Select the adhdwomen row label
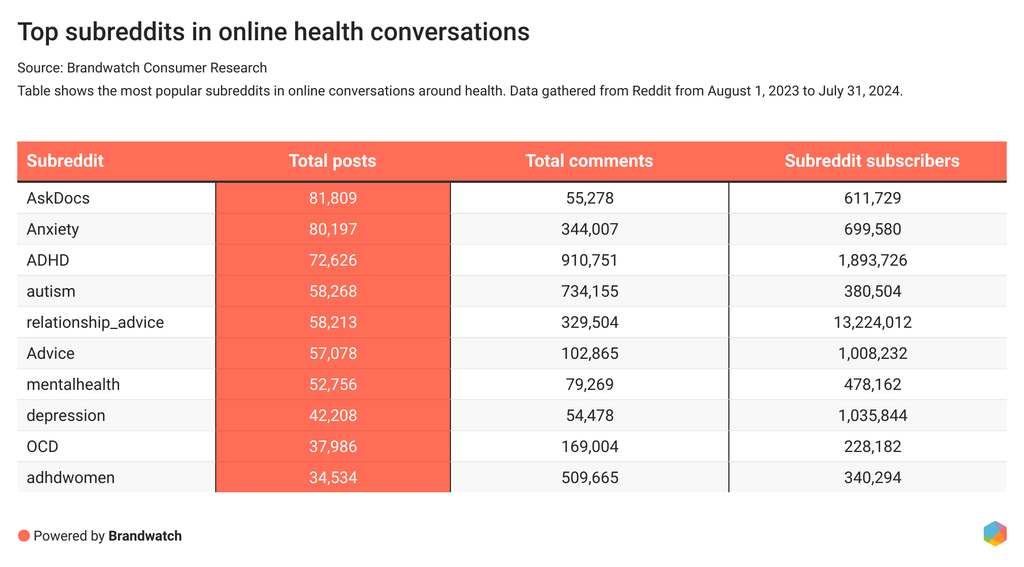Image resolution: width=1024 pixels, height=567 pixels. [x=70, y=477]
